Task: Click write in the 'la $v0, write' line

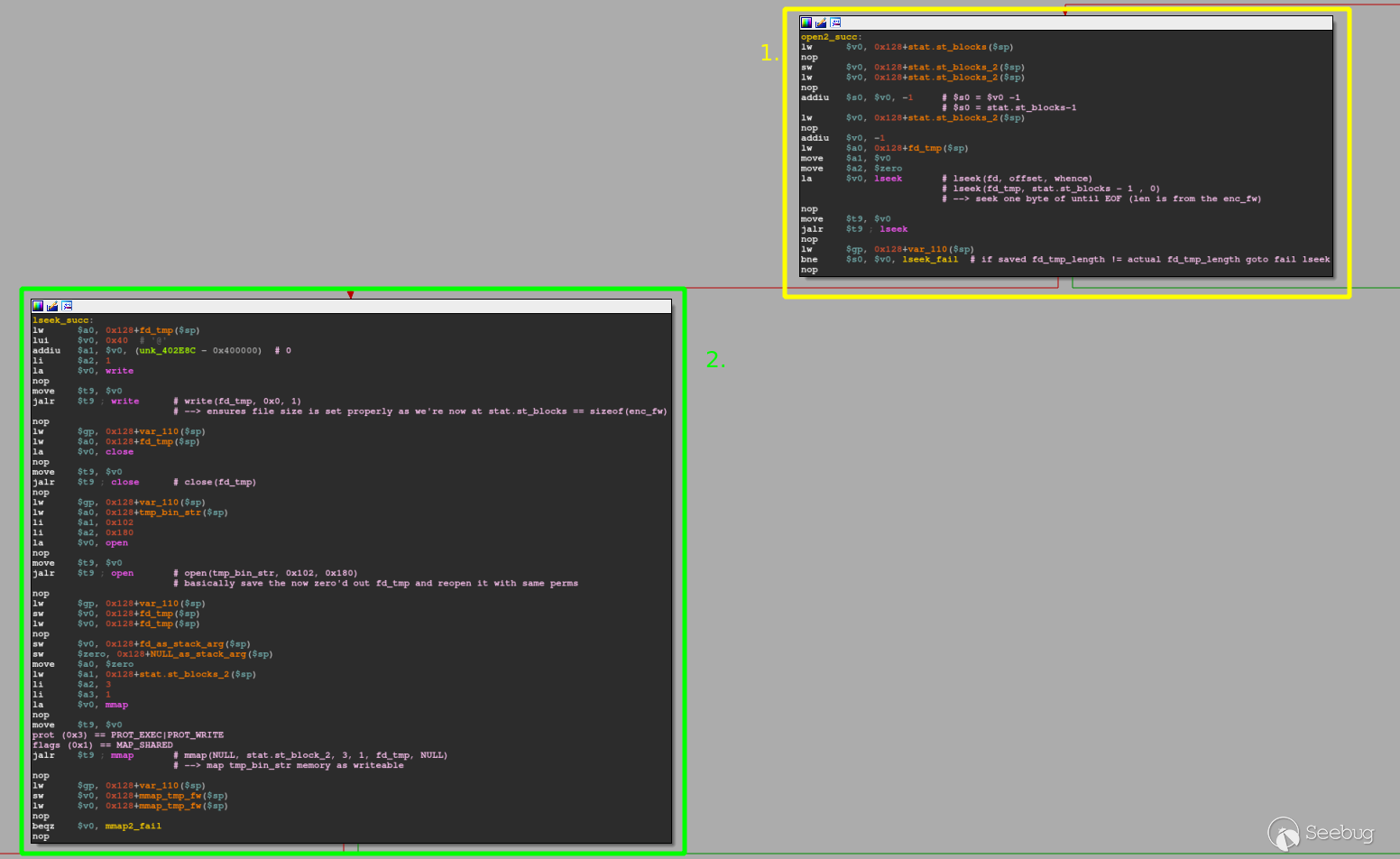Action: click(119, 371)
